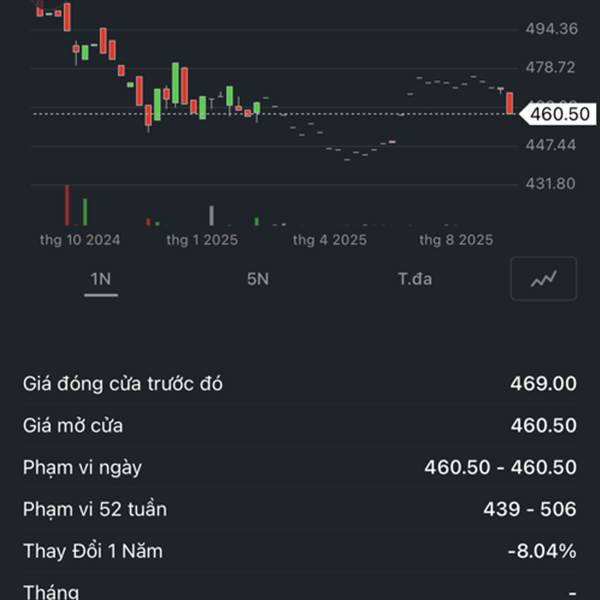Image resolution: width=600 pixels, height=600 pixels.
Task: Switch to the 5N time range tab
Action: 258,279
